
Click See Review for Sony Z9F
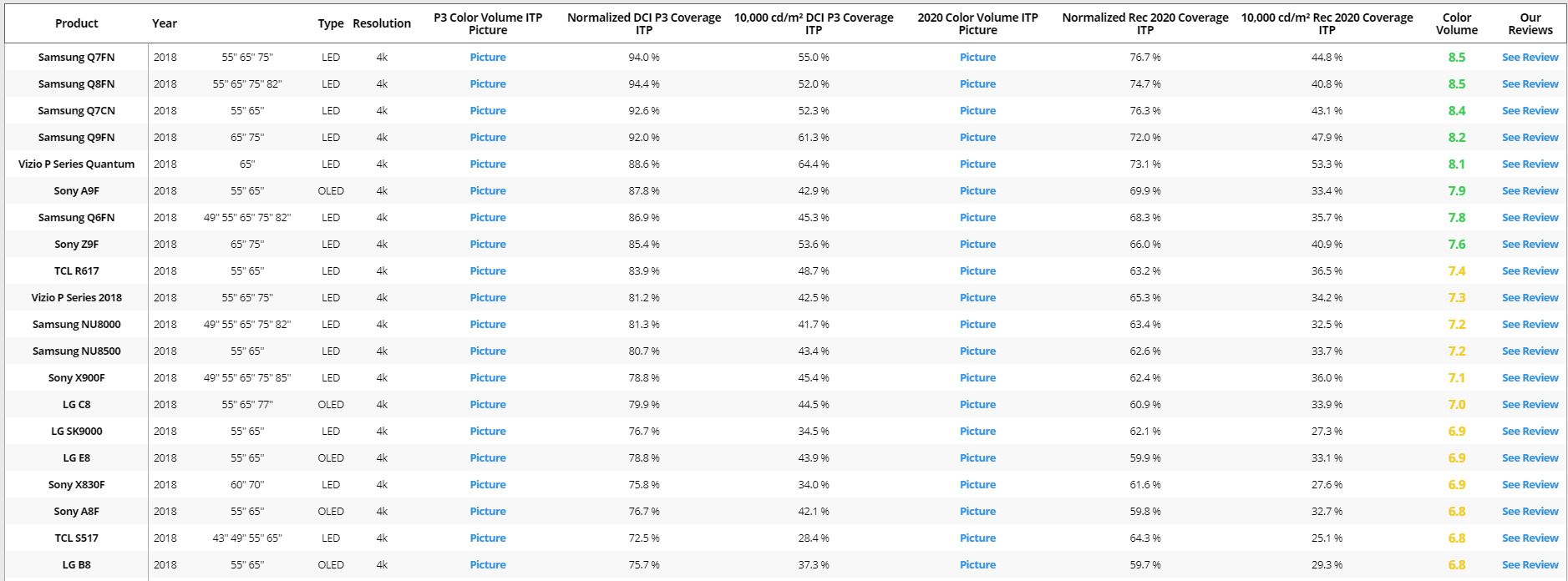(x=1530, y=245)
